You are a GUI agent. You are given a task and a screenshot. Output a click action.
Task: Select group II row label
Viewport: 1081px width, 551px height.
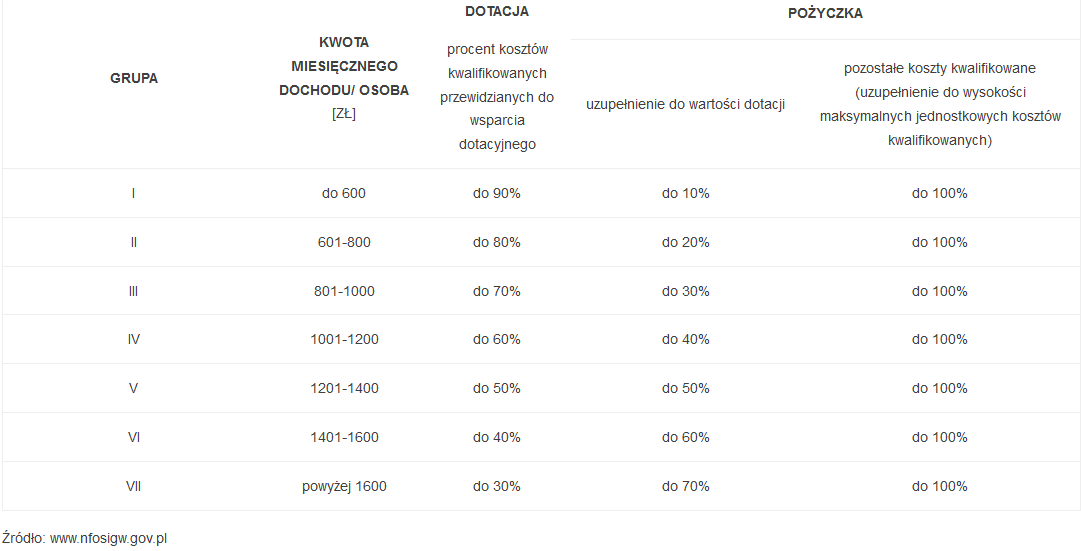pos(134,243)
